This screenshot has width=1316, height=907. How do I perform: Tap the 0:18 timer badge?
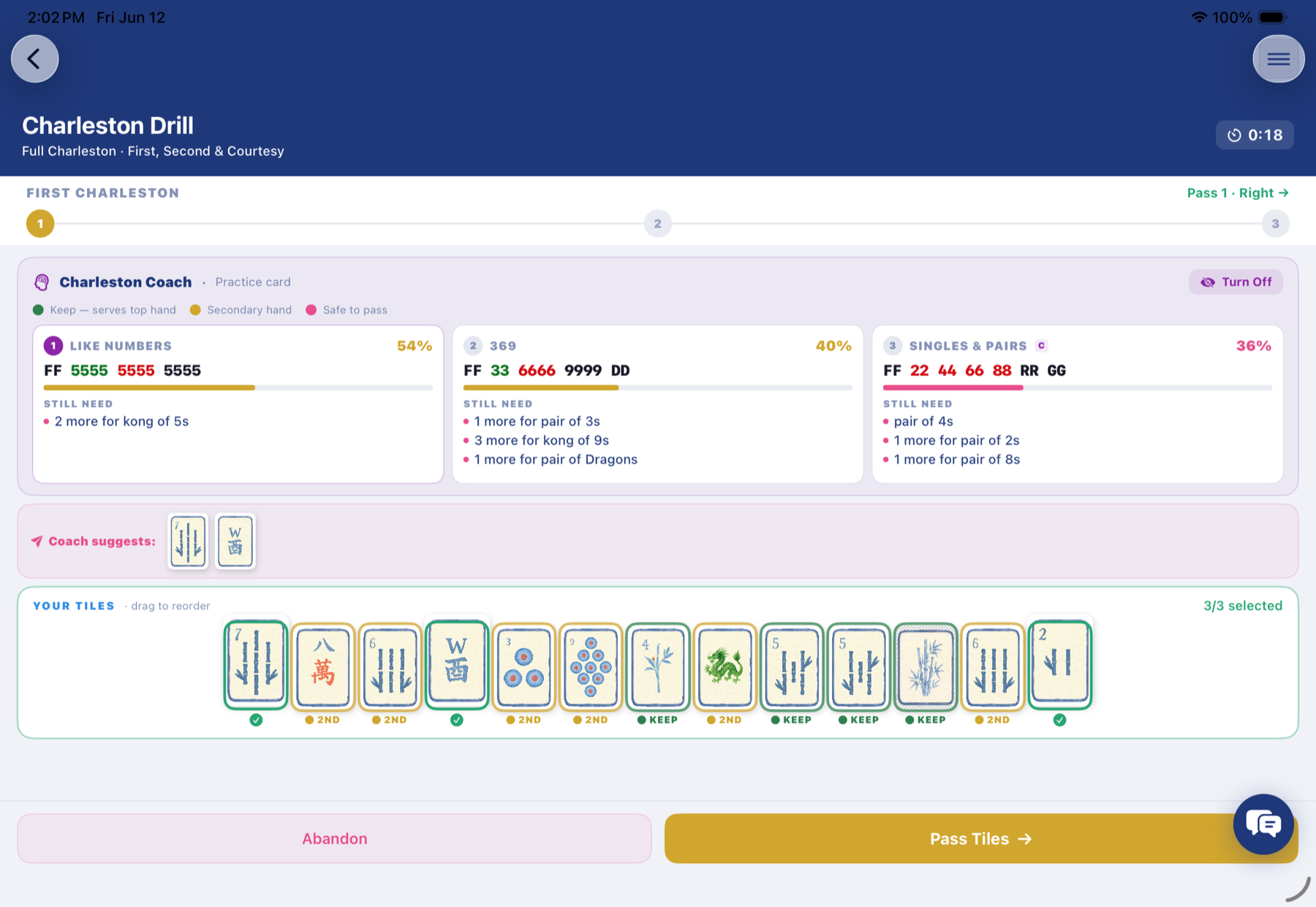click(1255, 135)
